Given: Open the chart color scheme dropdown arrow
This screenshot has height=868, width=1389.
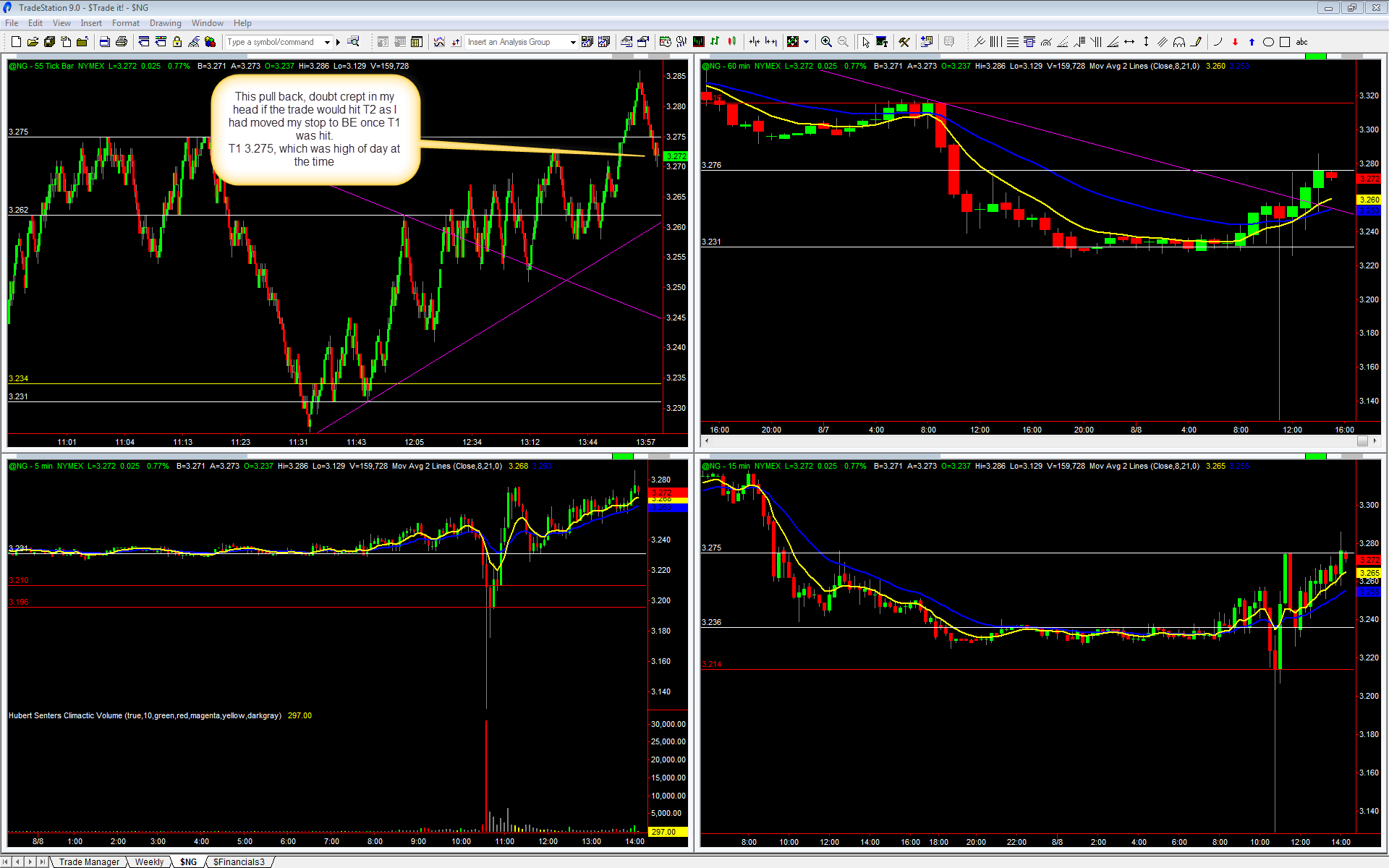Looking at the screenshot, I should [x=806, y=42].
